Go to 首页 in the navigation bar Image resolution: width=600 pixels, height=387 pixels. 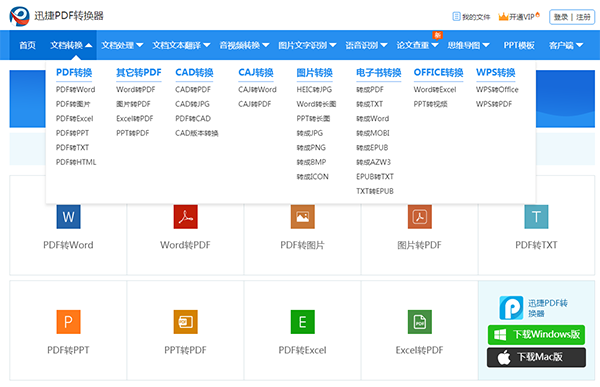tap(28, 45)
